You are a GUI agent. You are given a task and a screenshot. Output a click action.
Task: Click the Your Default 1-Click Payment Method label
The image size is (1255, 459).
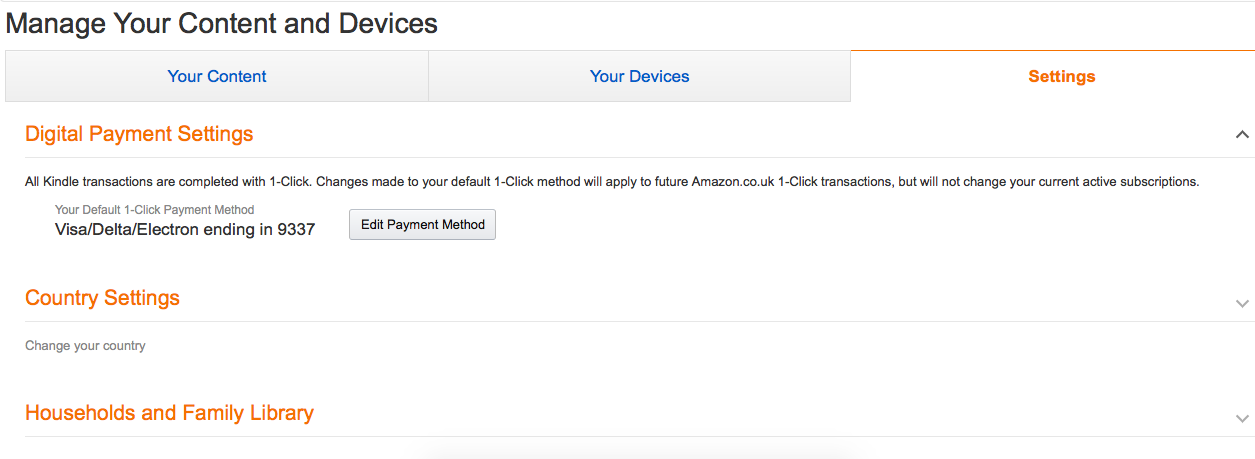(154, 210)
